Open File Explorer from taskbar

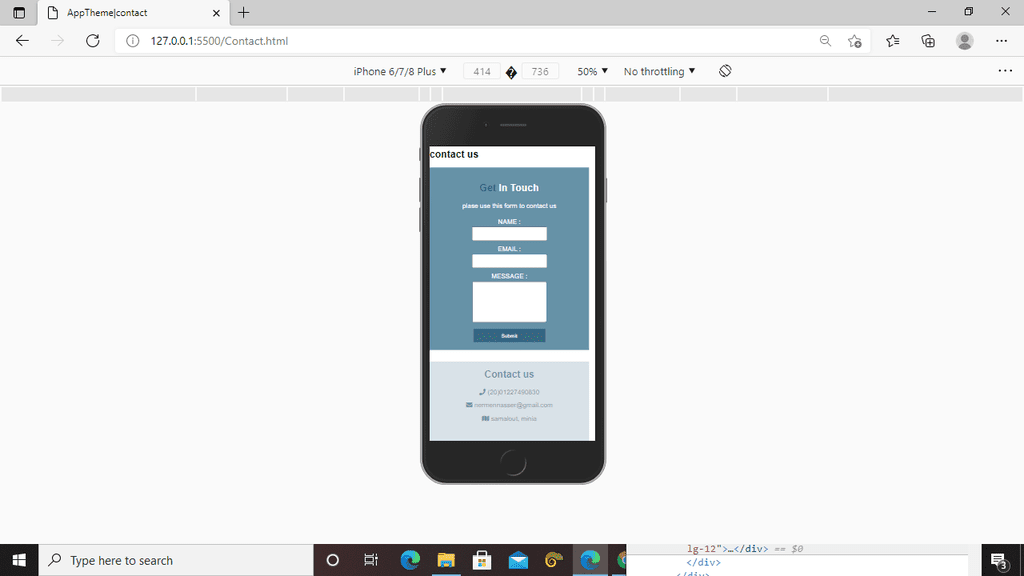pos(446,560)
